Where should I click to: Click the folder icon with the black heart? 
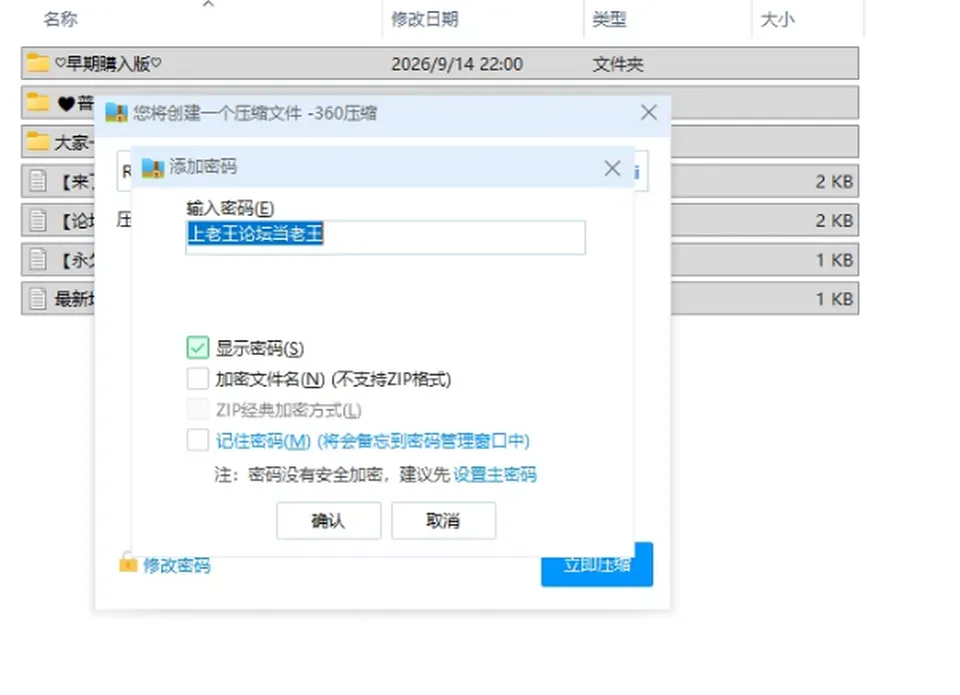click(37, 102)
